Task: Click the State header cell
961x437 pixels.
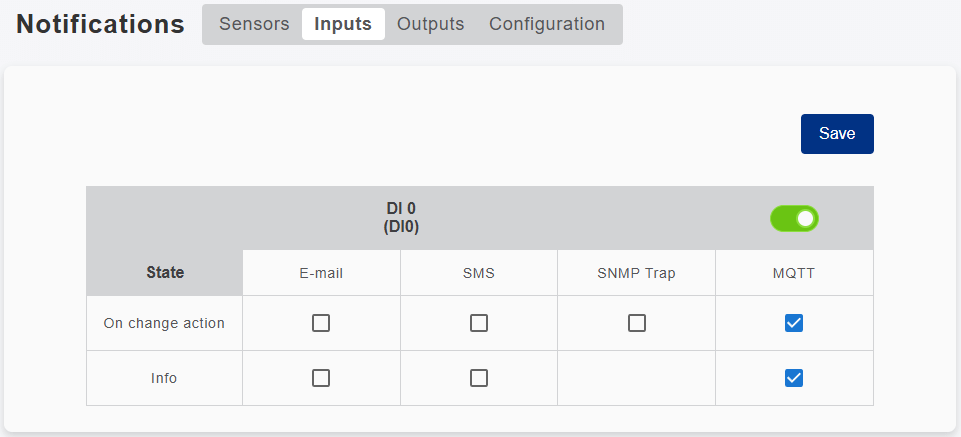Action: [x=165, y=272]
